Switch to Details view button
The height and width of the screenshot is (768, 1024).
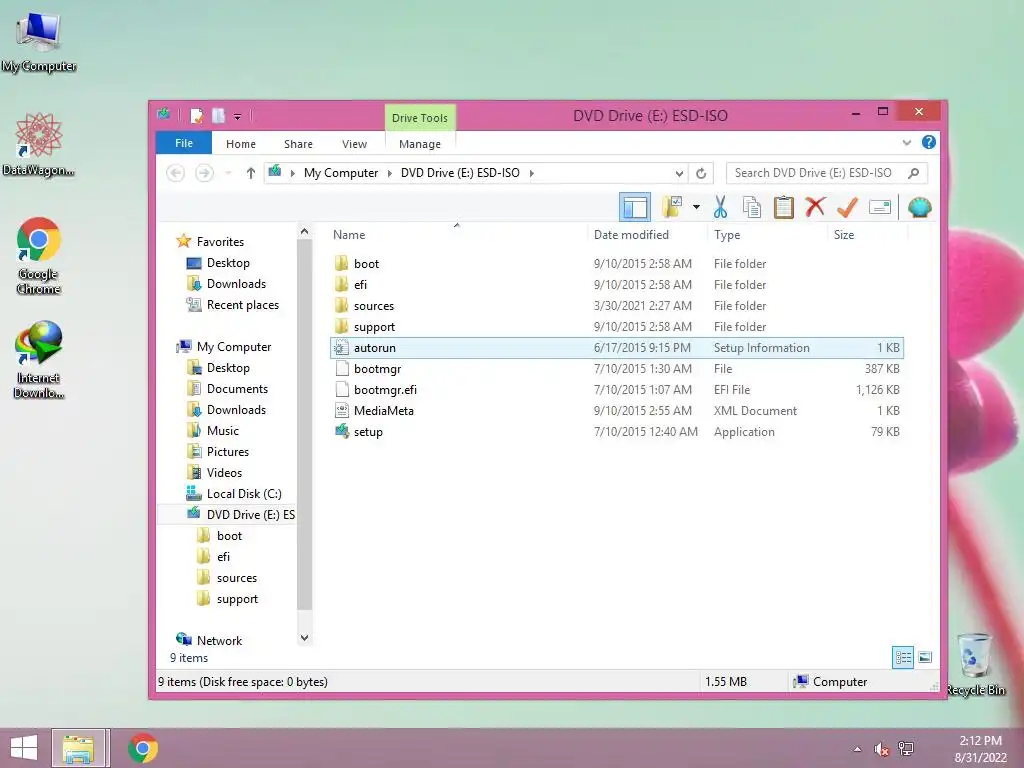click(x=903, y=657)
